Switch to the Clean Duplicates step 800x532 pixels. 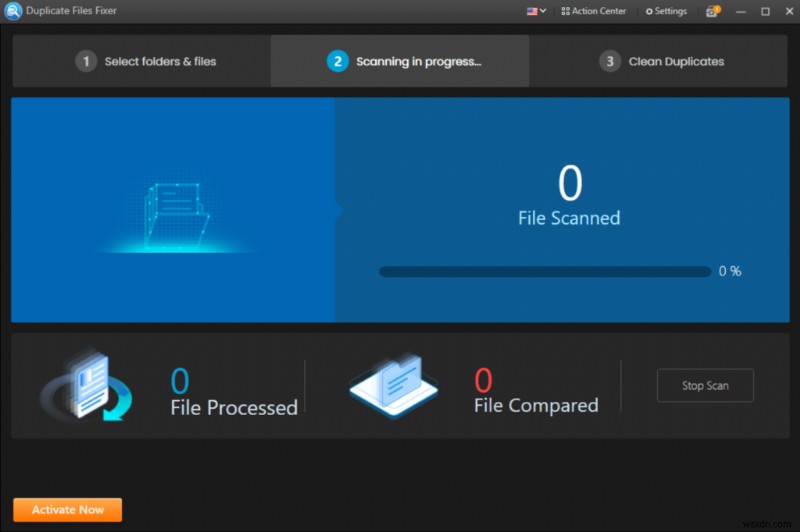[658, 61]
